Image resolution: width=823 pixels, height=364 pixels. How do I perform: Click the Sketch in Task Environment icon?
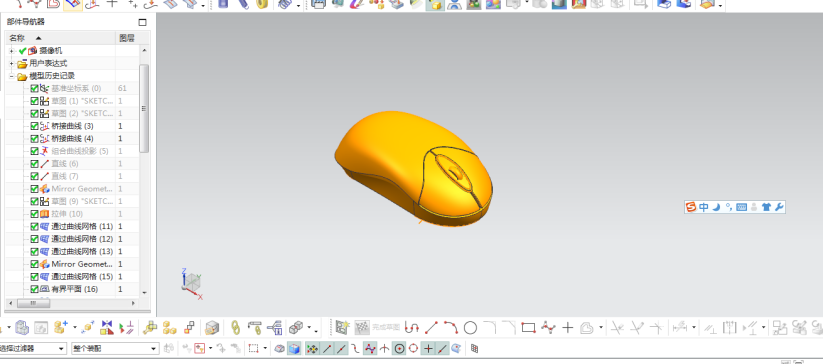343,328
